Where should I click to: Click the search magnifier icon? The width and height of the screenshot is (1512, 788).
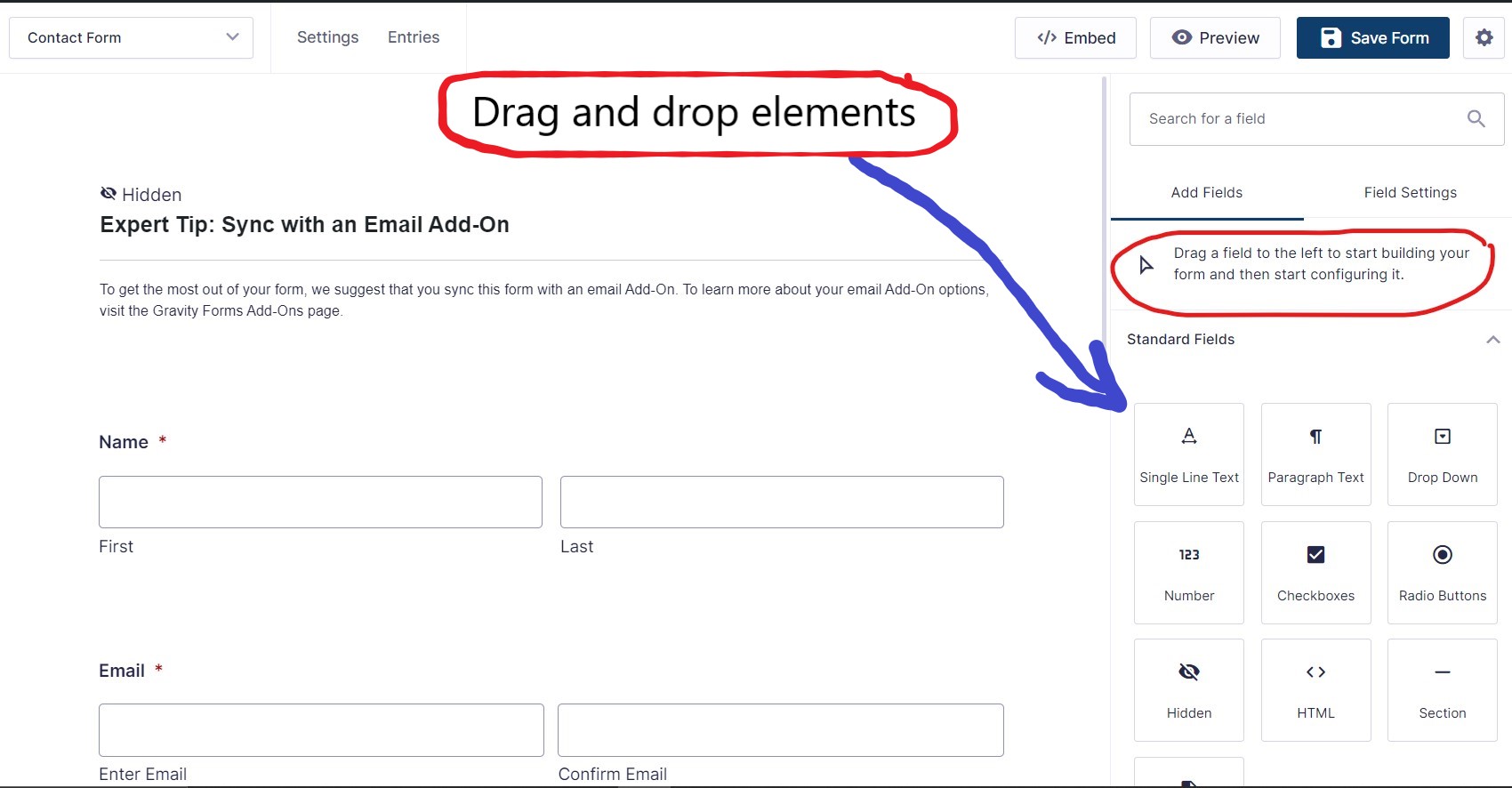coord(1476,118)
